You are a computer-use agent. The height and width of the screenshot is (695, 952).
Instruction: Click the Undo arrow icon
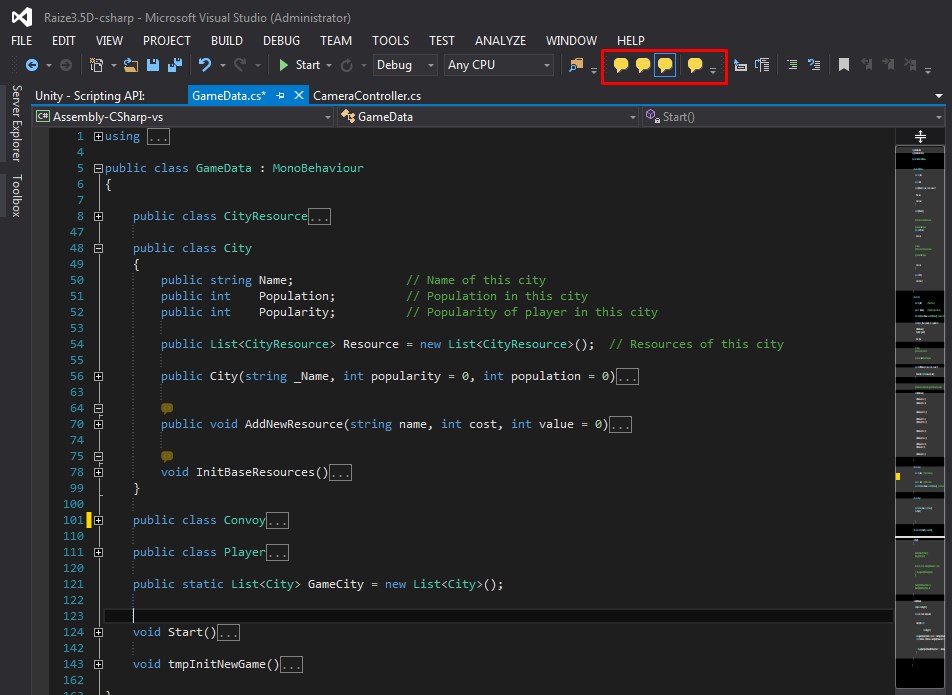click(205, 65)
